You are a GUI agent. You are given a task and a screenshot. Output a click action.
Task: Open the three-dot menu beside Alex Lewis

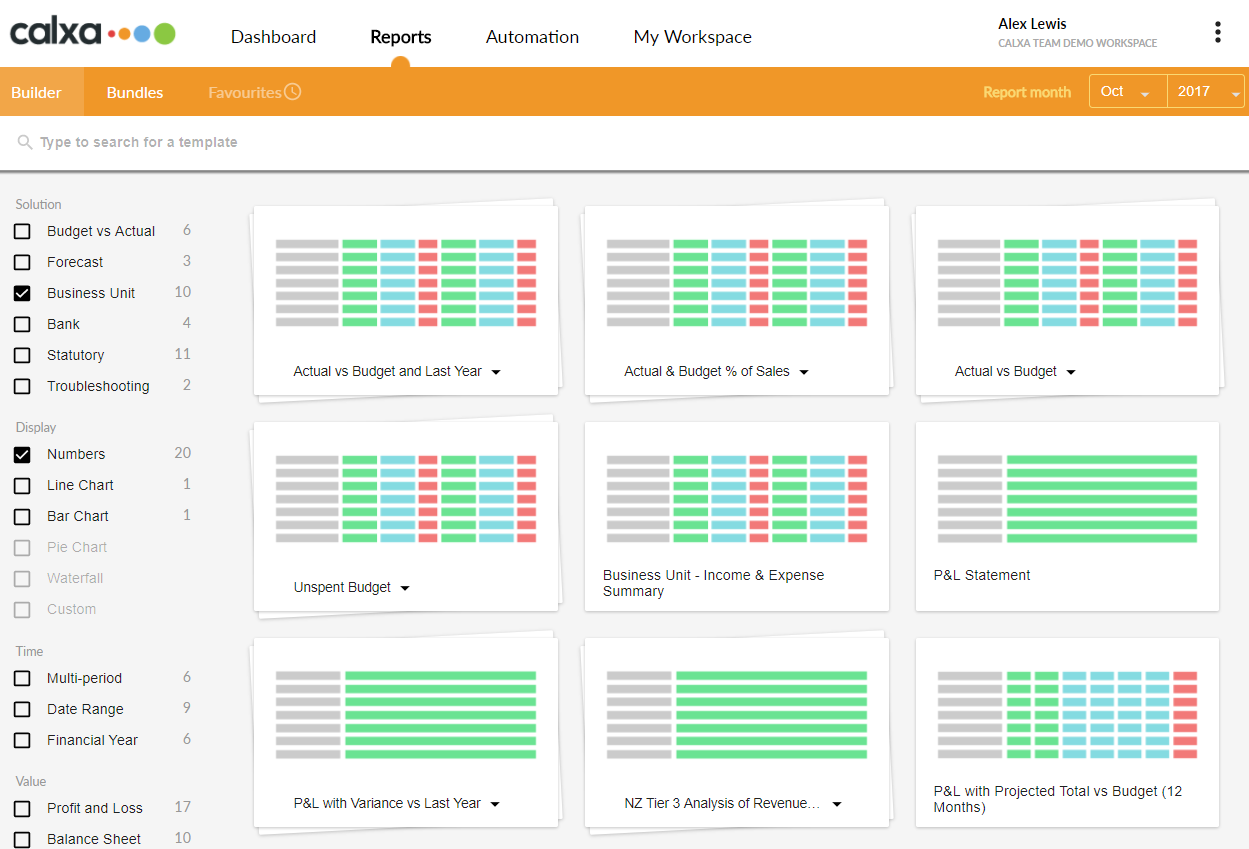pos(1217,32)
